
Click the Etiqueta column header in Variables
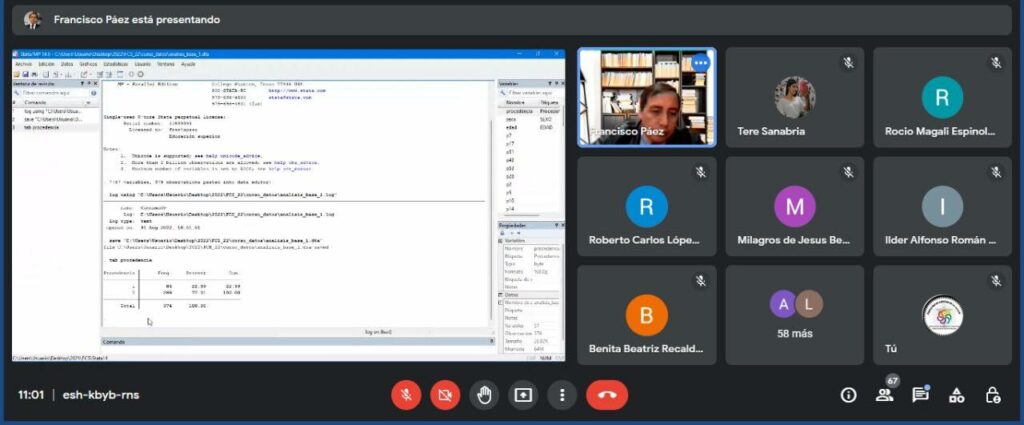[549, 102]
